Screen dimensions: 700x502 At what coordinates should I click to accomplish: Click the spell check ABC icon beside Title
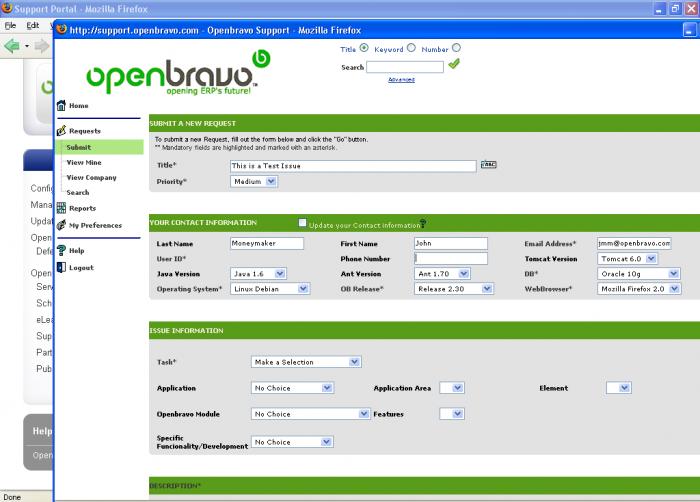click(488, 164)
